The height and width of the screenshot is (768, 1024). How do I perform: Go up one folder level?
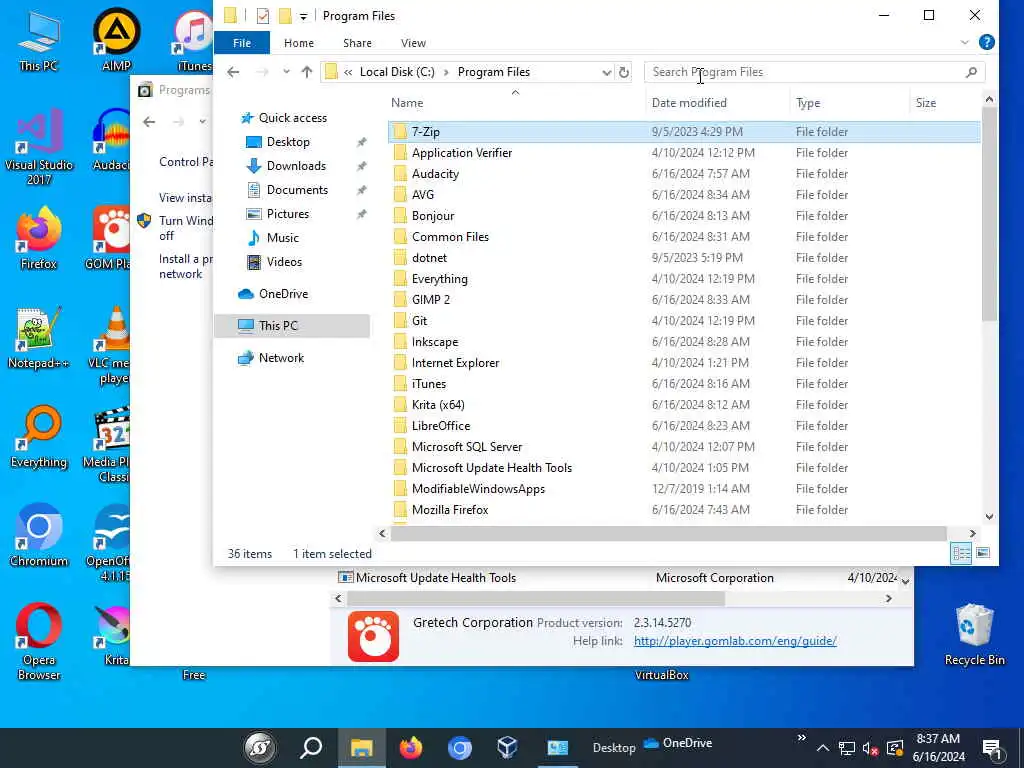pos(307,72)
